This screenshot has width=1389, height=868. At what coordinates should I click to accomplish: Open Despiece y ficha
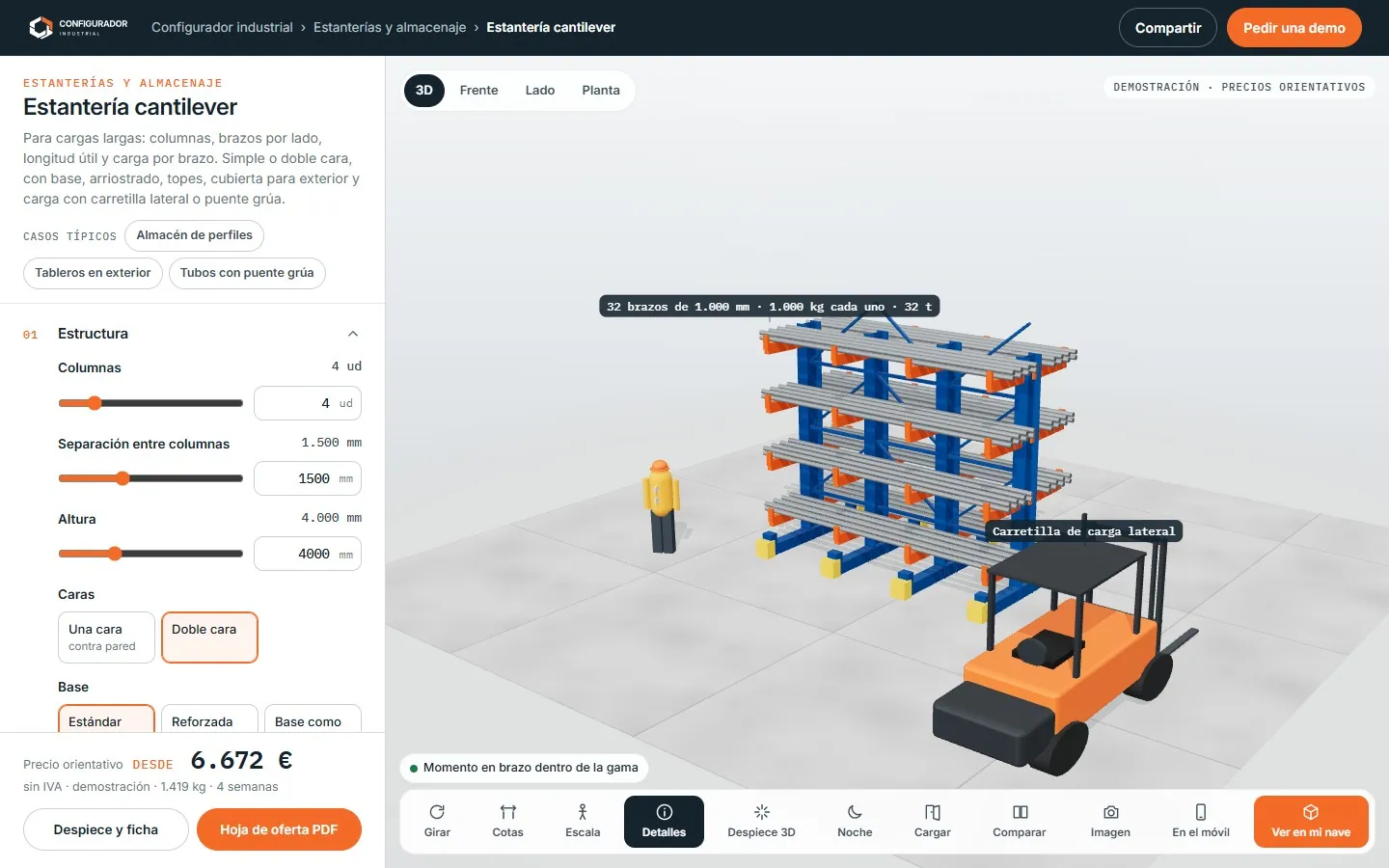(x=106, y=829)
